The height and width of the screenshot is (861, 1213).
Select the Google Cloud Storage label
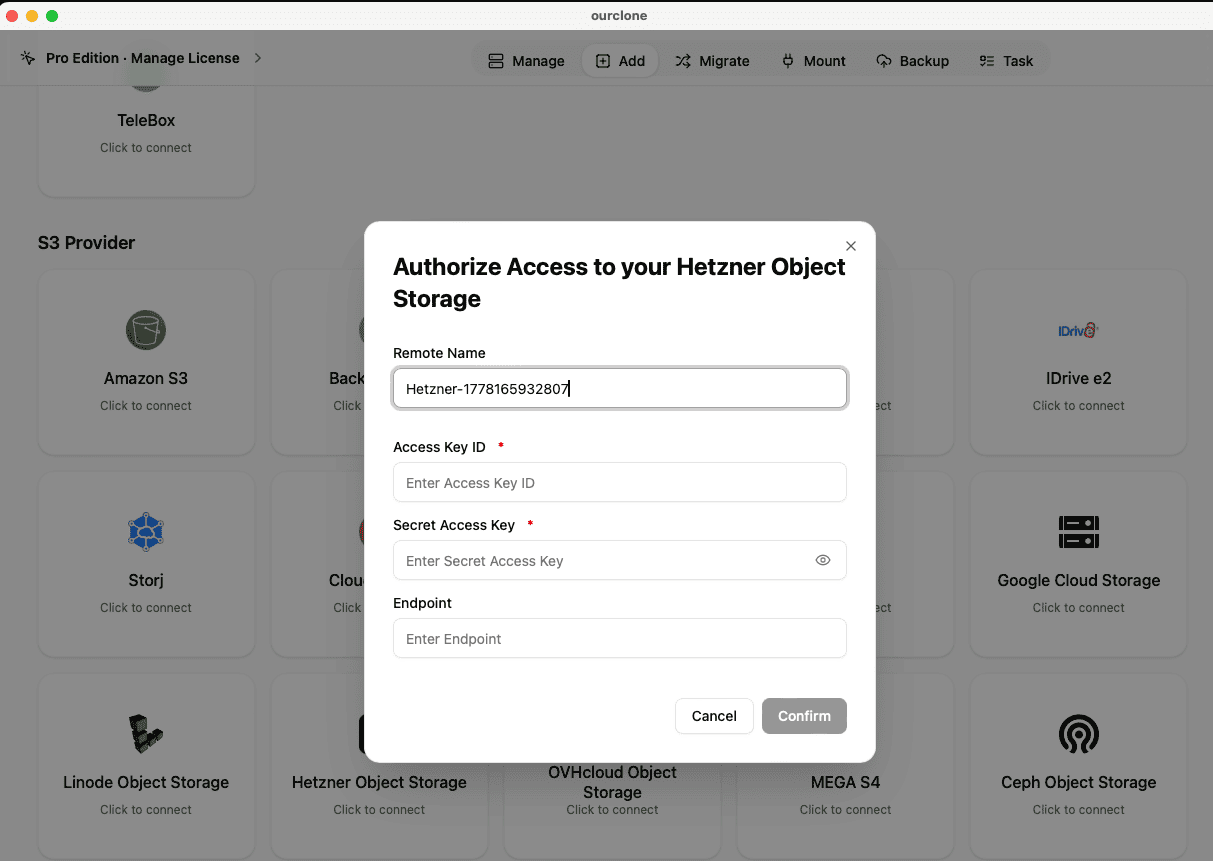pyautogui.click(x=1079, y=580)
